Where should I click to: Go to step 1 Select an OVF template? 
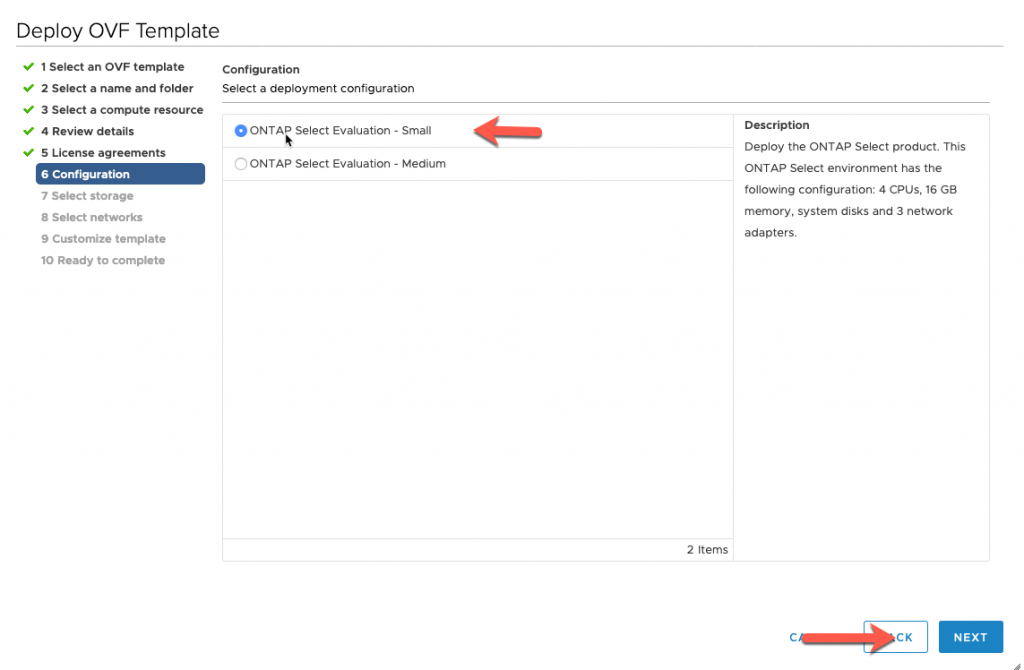point(112,67)
